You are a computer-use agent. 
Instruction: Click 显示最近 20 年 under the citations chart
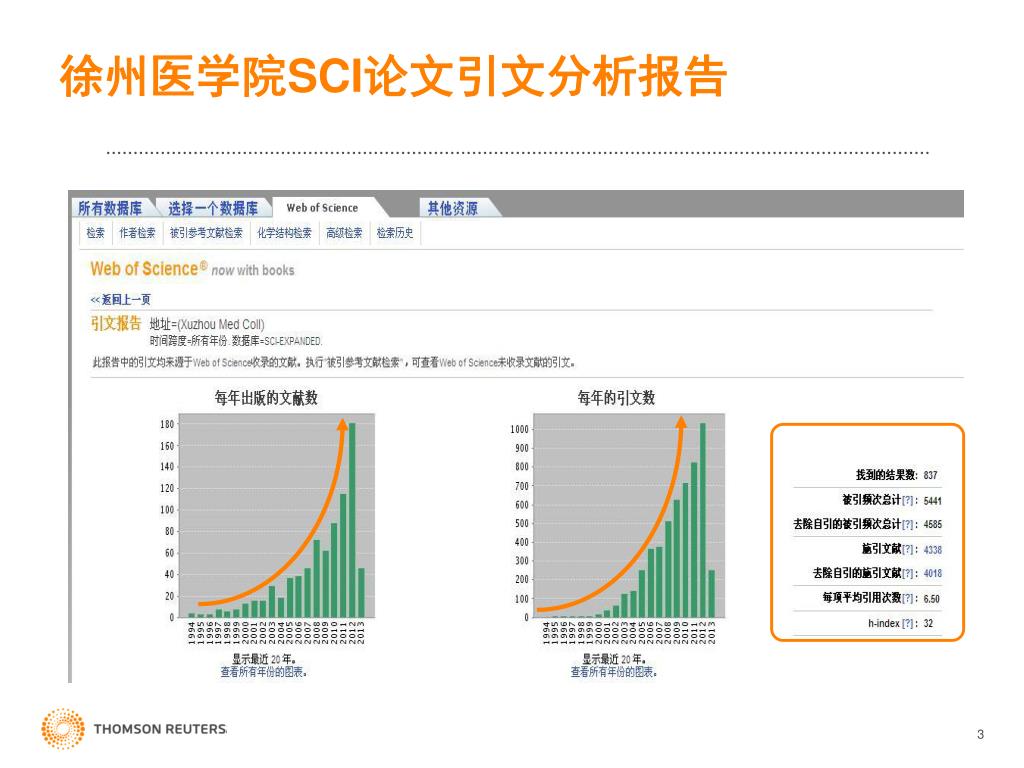tap(614, 659)
